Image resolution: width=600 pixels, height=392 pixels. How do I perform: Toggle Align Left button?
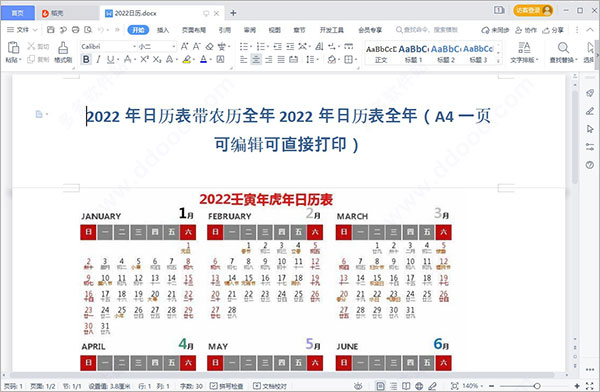click(x=243, y=59)
